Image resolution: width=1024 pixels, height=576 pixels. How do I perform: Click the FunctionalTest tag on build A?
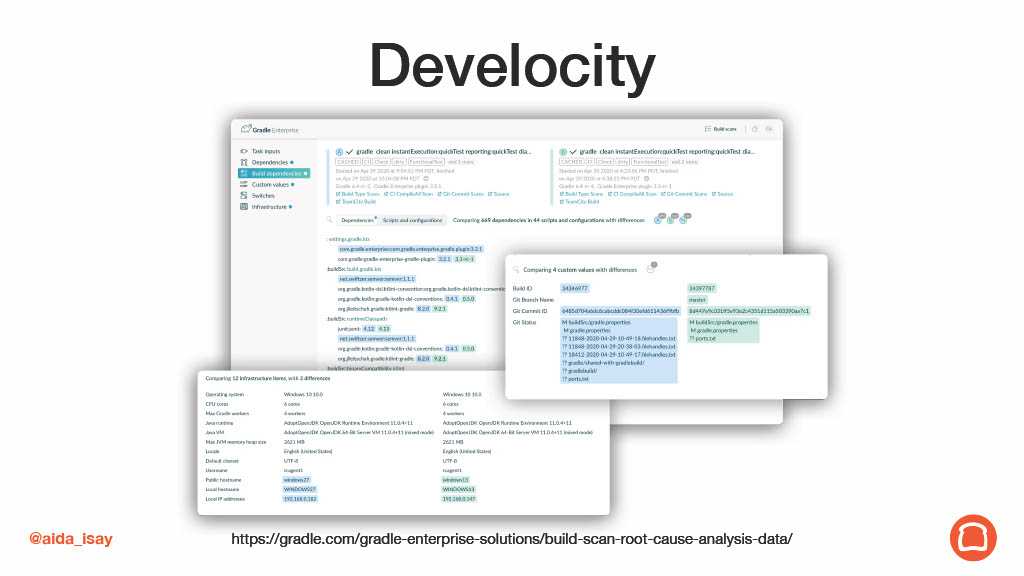(426, 161)
